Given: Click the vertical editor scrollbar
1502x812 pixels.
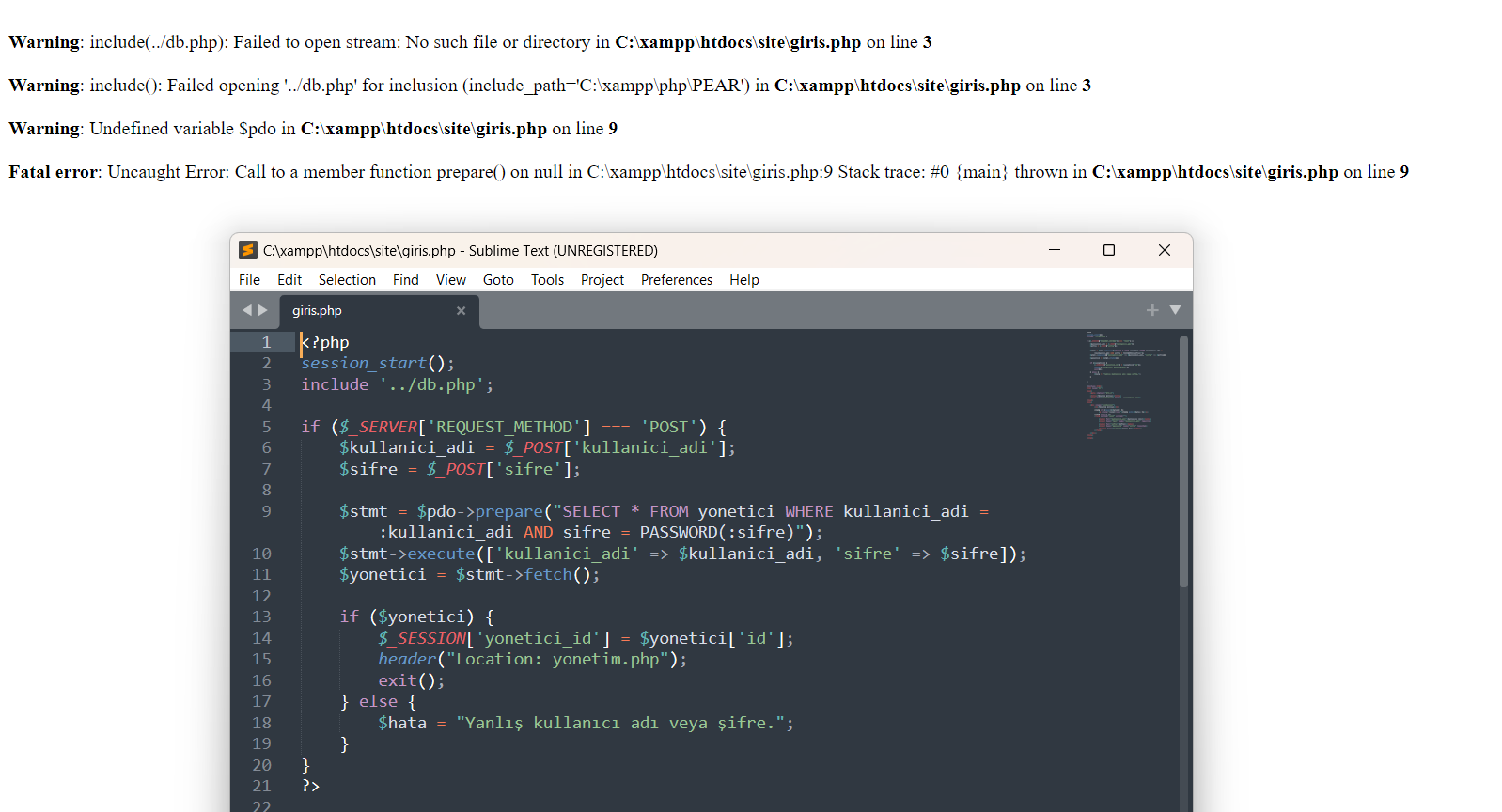Looking at the screenshot, I should 1184,461.
